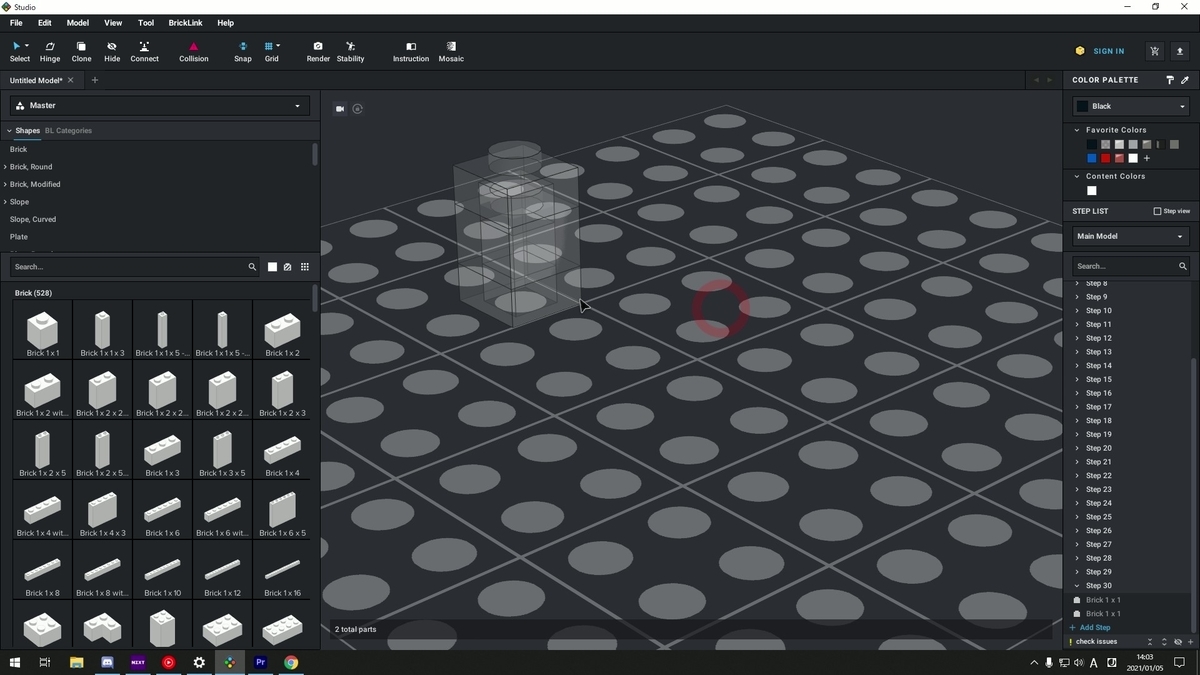Expand all steps icon
This screenshot has width=1200, height=675.
tap(1164, 642)
